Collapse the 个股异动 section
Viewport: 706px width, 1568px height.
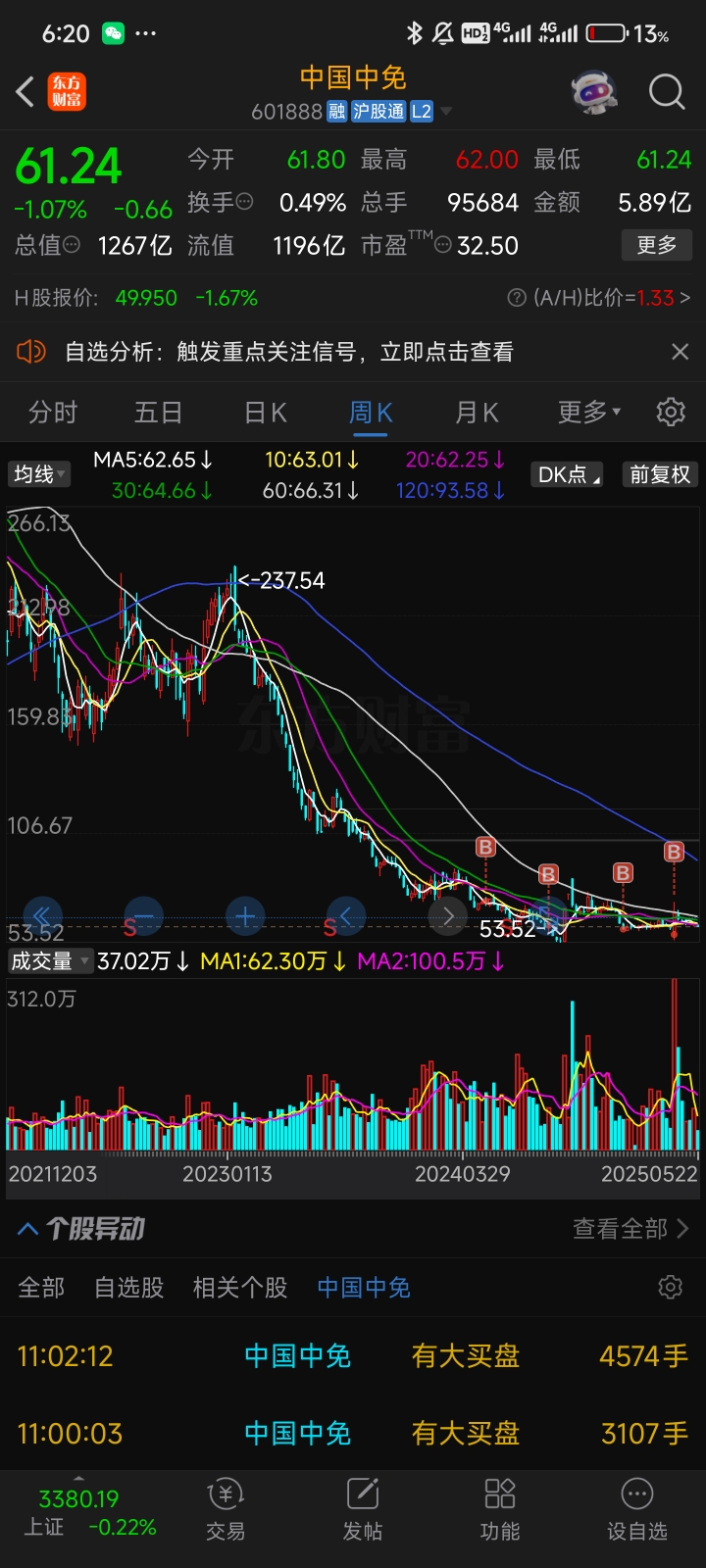click(28, 1229)
